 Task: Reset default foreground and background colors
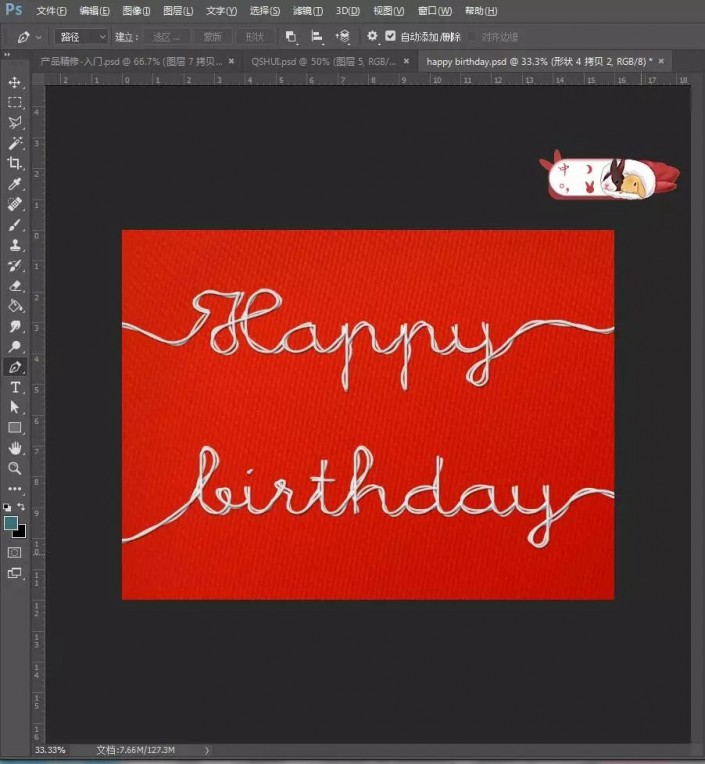pyautogui.click(x=7, y=507)
